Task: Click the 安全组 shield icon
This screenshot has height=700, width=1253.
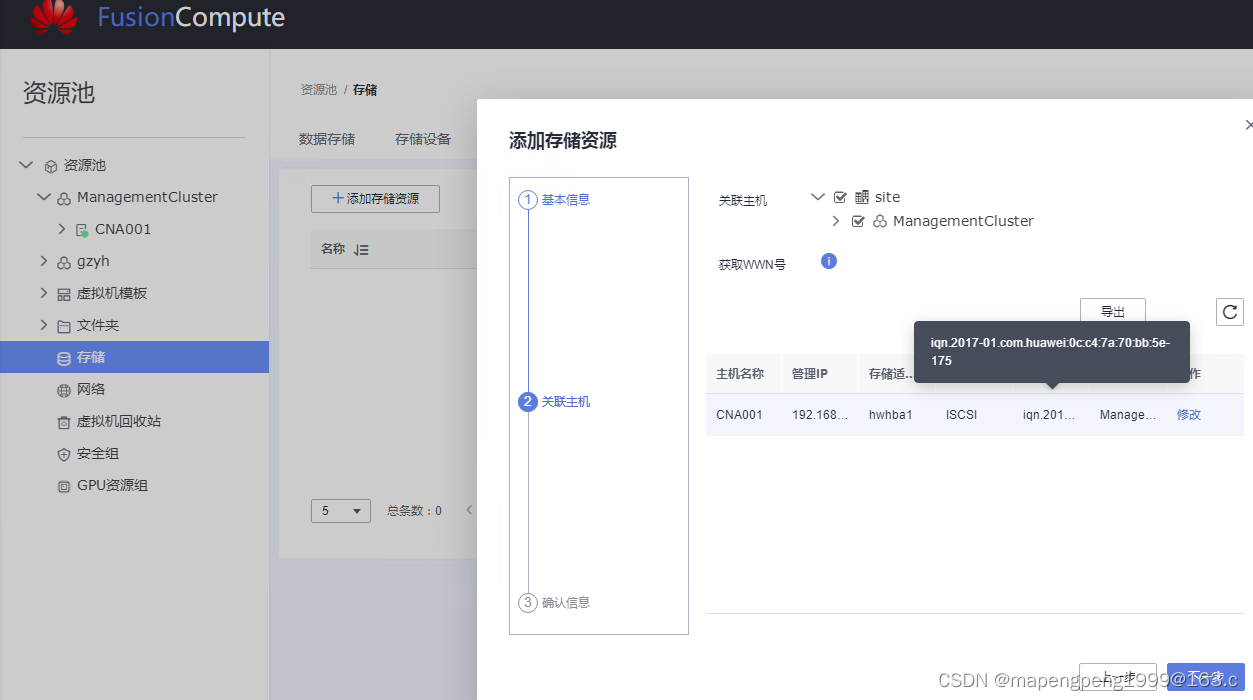Action: click(x=64, y=454)
